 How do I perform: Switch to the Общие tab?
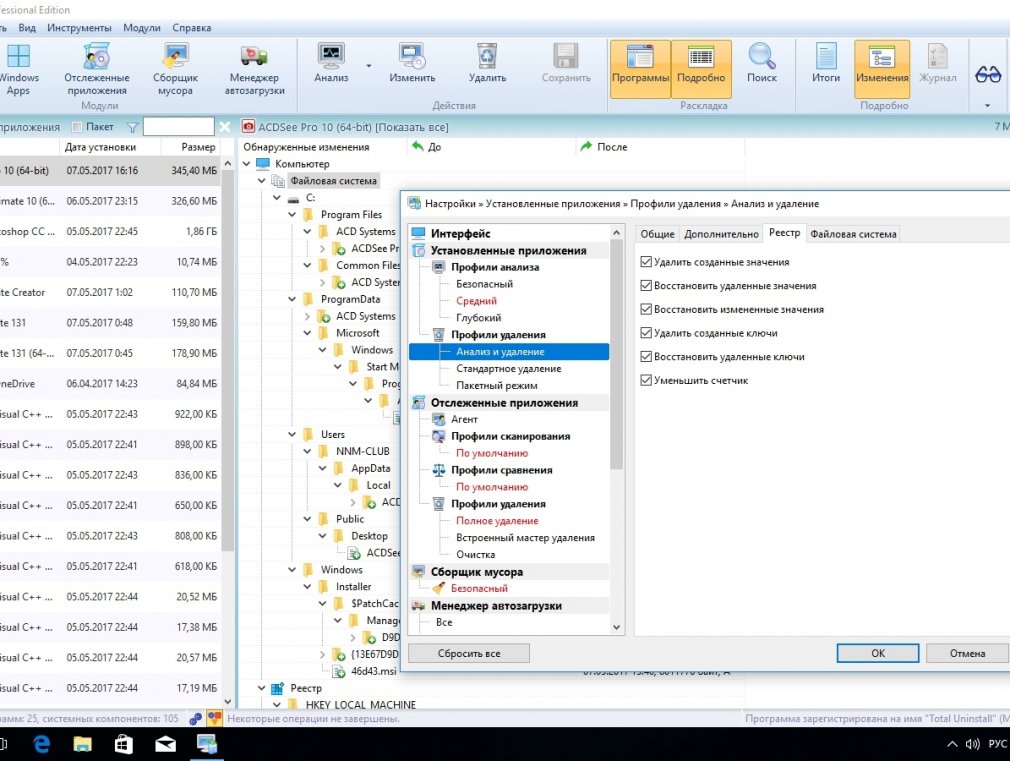[x=657, y=234]
